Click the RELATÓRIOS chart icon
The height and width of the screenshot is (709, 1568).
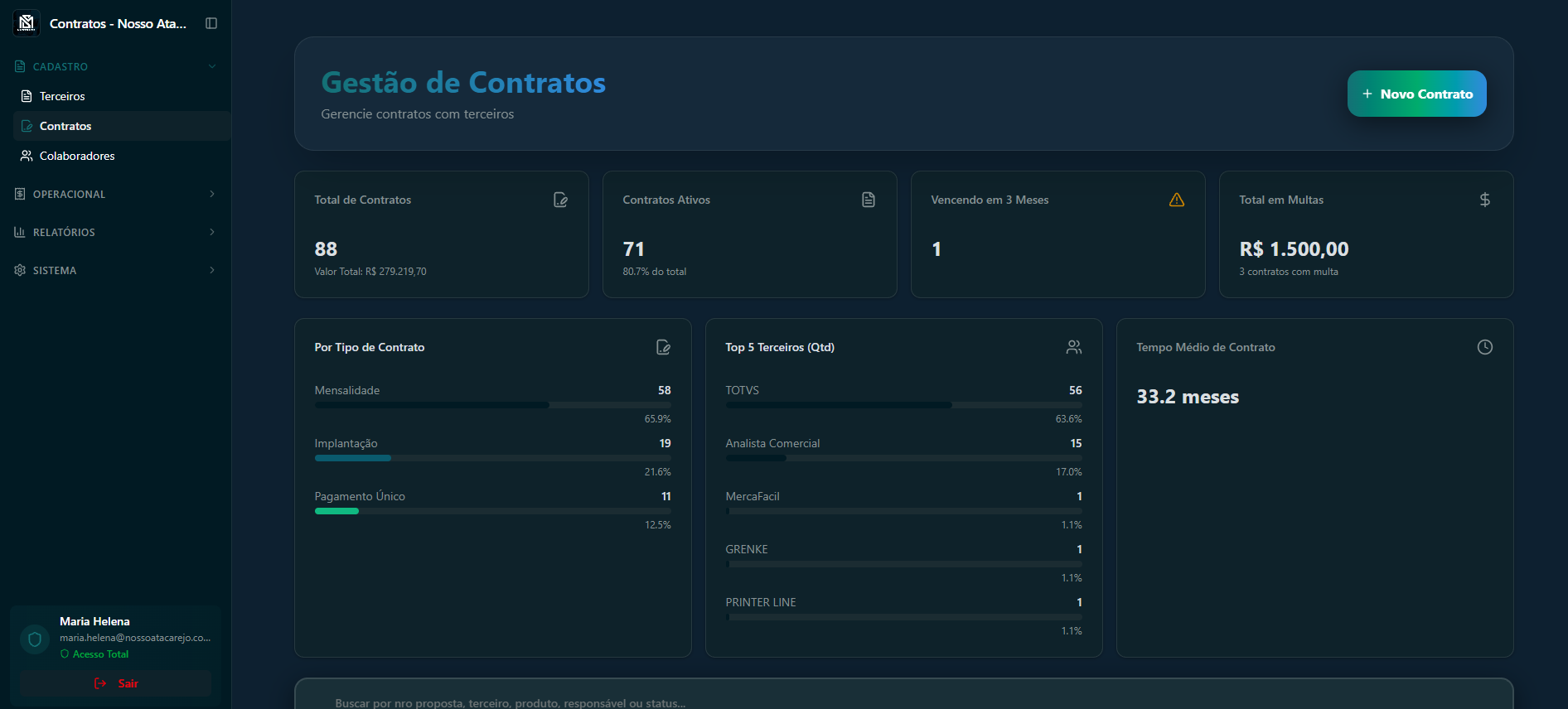(x=20, y=232)
